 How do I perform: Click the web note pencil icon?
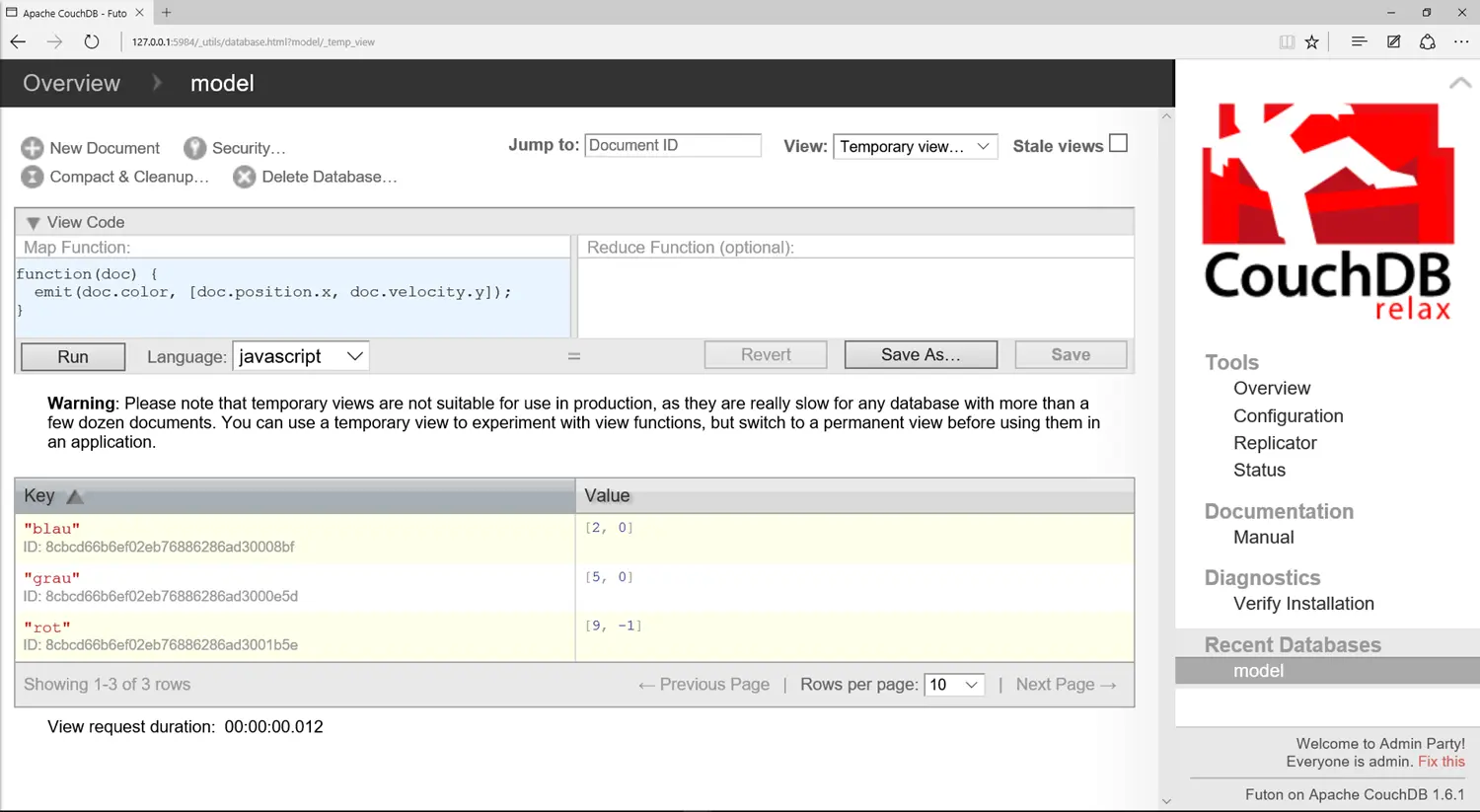pos(1393,41)
